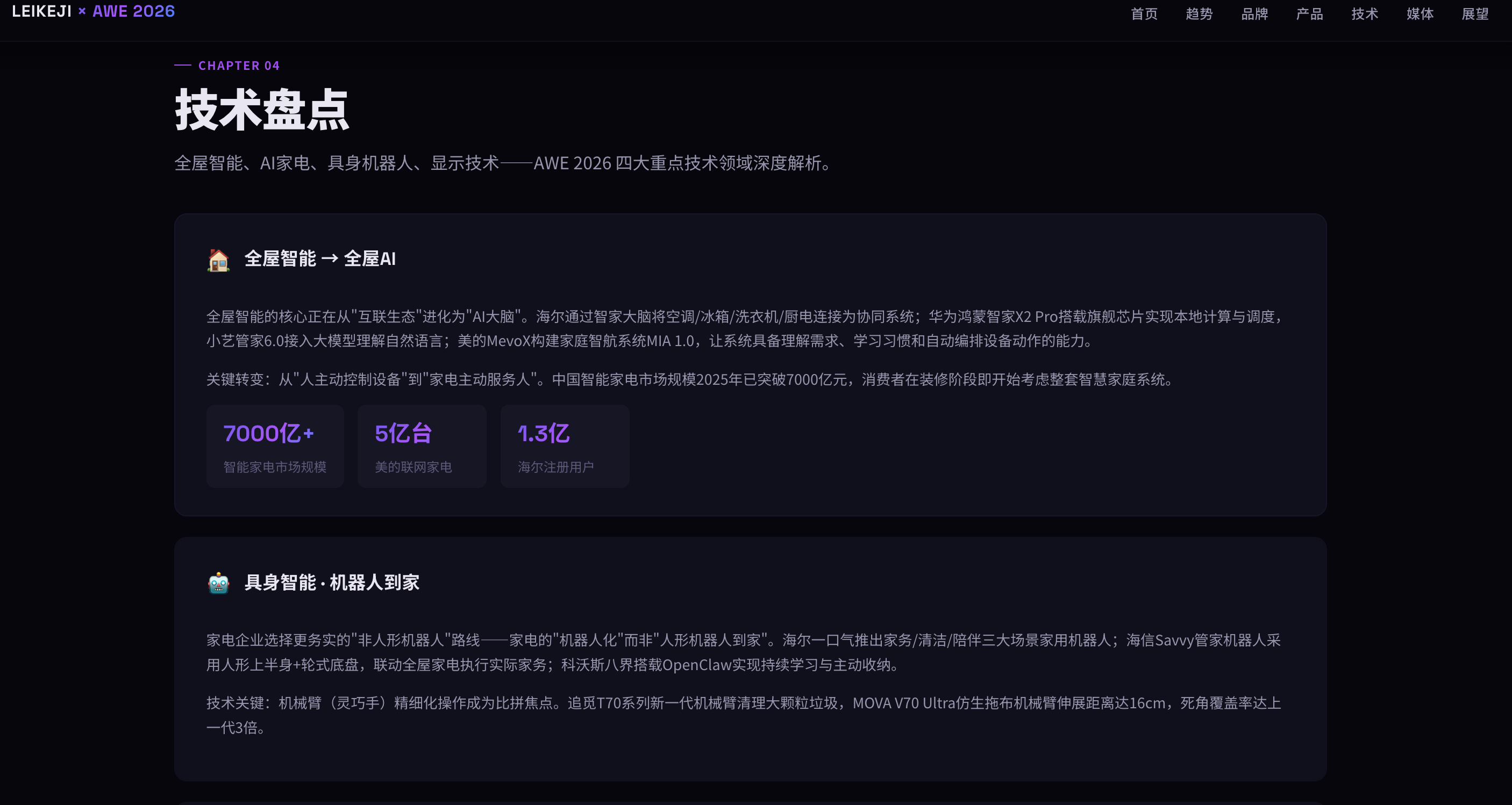Click the 技术盘点 main title

click(262, 110)
